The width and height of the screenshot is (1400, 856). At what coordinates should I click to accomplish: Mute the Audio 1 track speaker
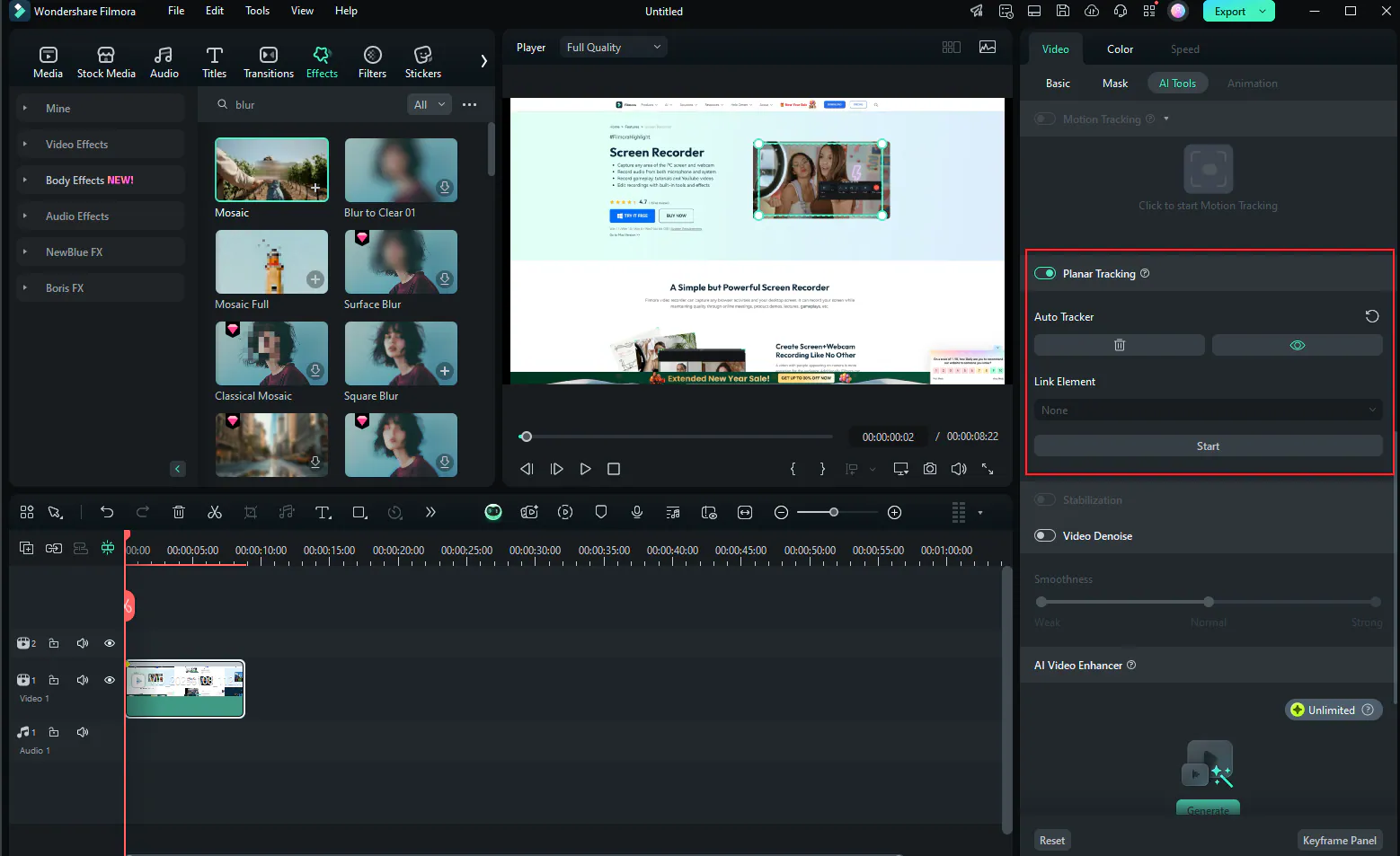coord(83,732)
